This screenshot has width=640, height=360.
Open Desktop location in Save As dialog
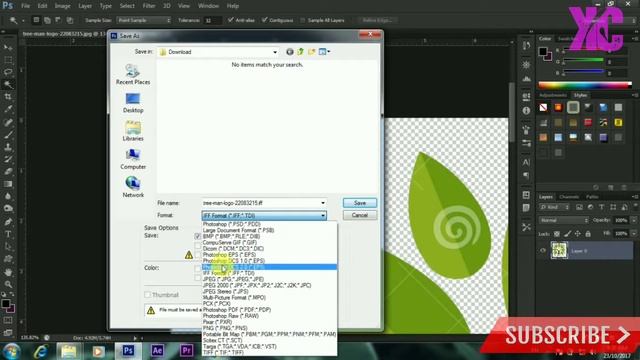(133, 103)
